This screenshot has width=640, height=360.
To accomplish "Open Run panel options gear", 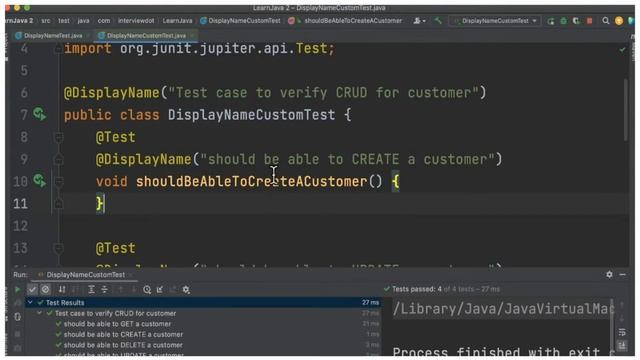I will [609, 275].
